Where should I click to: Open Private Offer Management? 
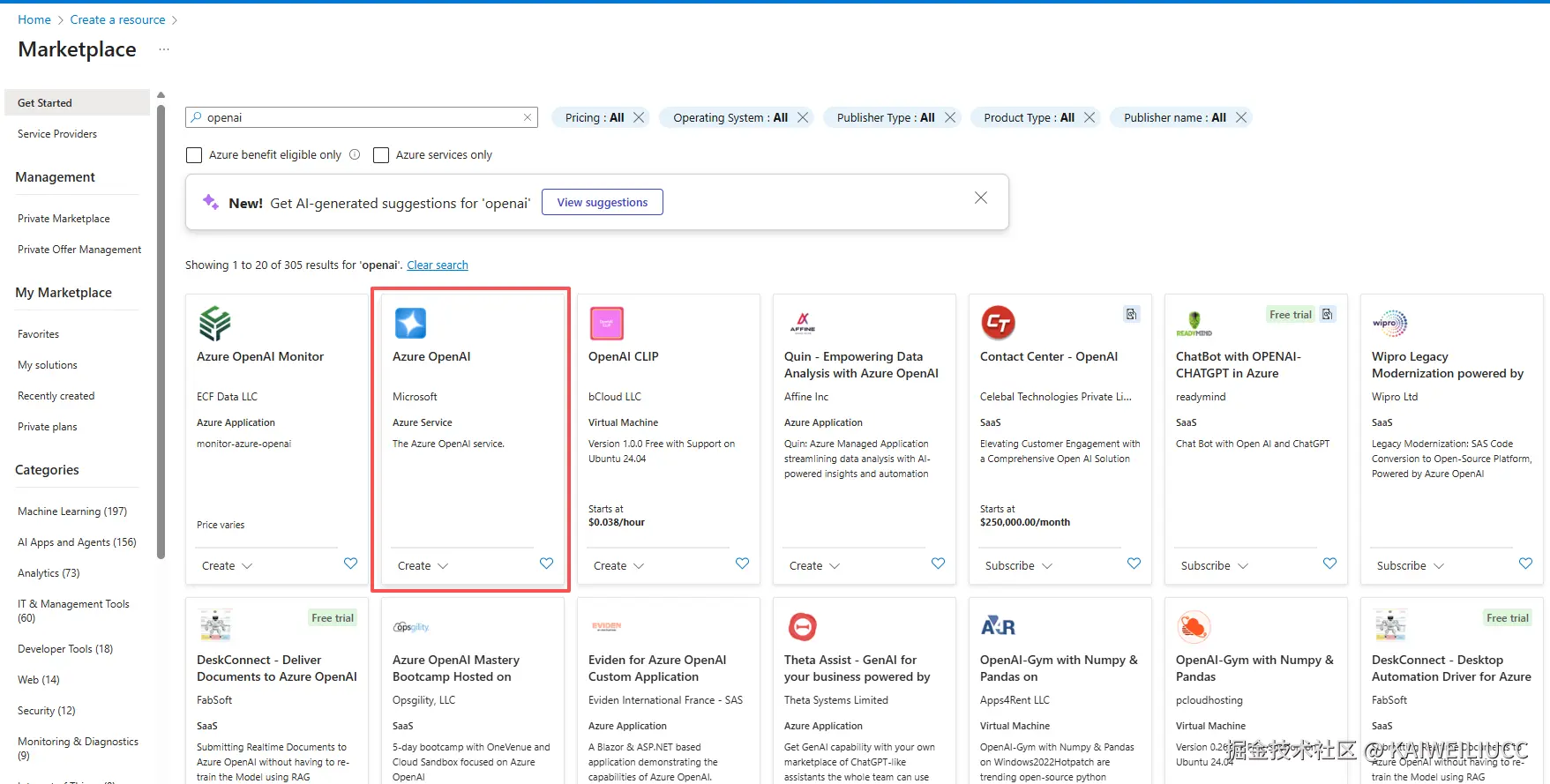tap(79, 250)
